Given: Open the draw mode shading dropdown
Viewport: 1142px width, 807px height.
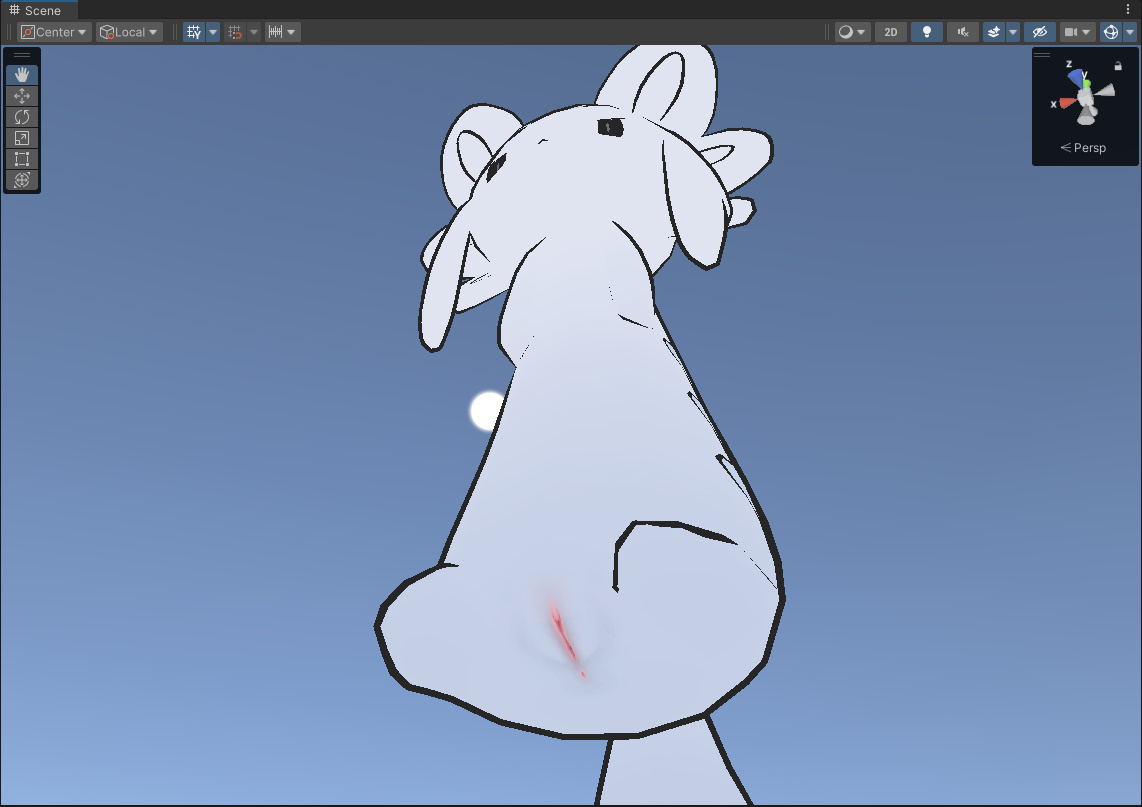Looking at the screenshot, I should [x=852, y=32].
